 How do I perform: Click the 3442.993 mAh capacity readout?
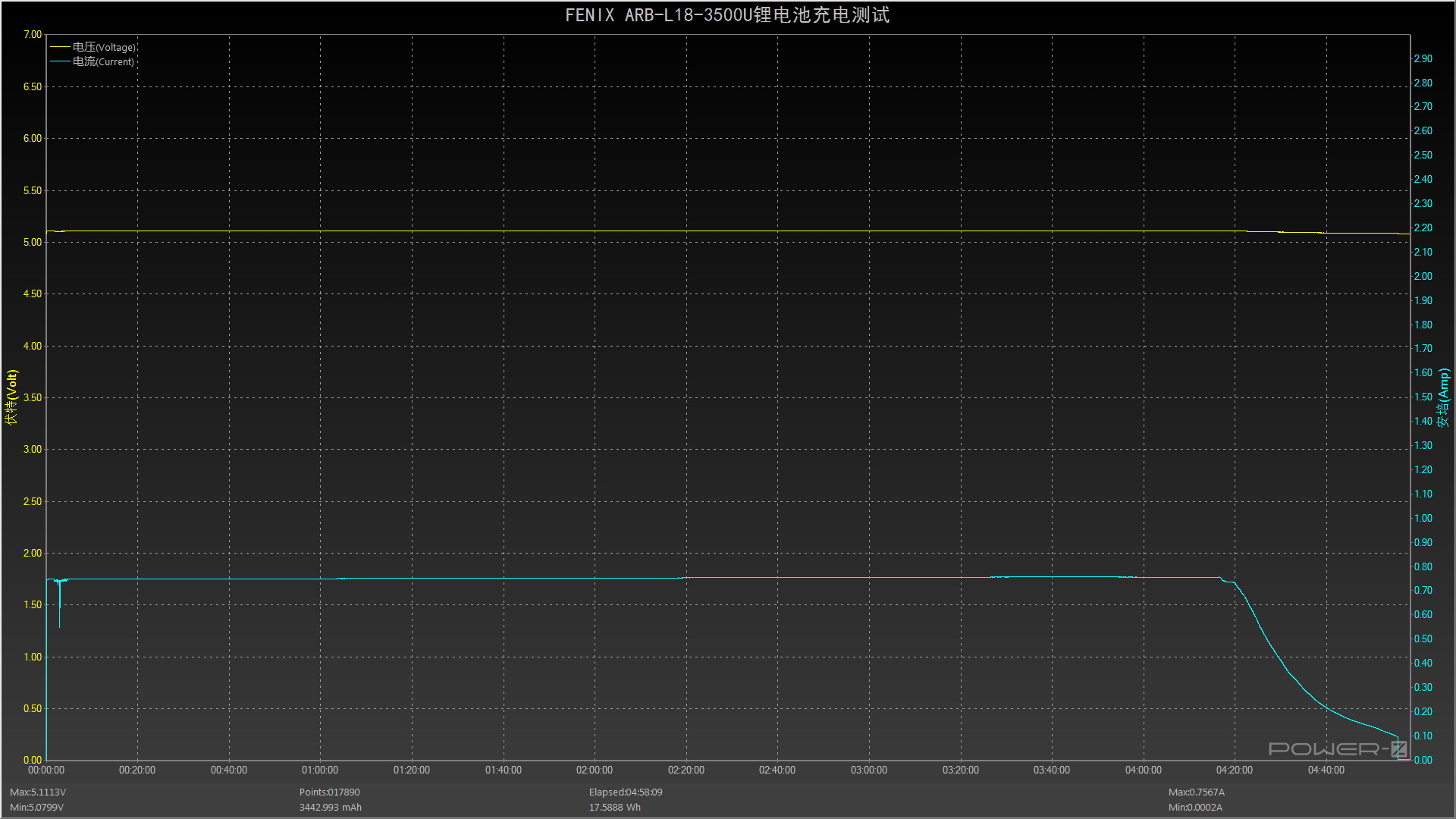(330, 807)
